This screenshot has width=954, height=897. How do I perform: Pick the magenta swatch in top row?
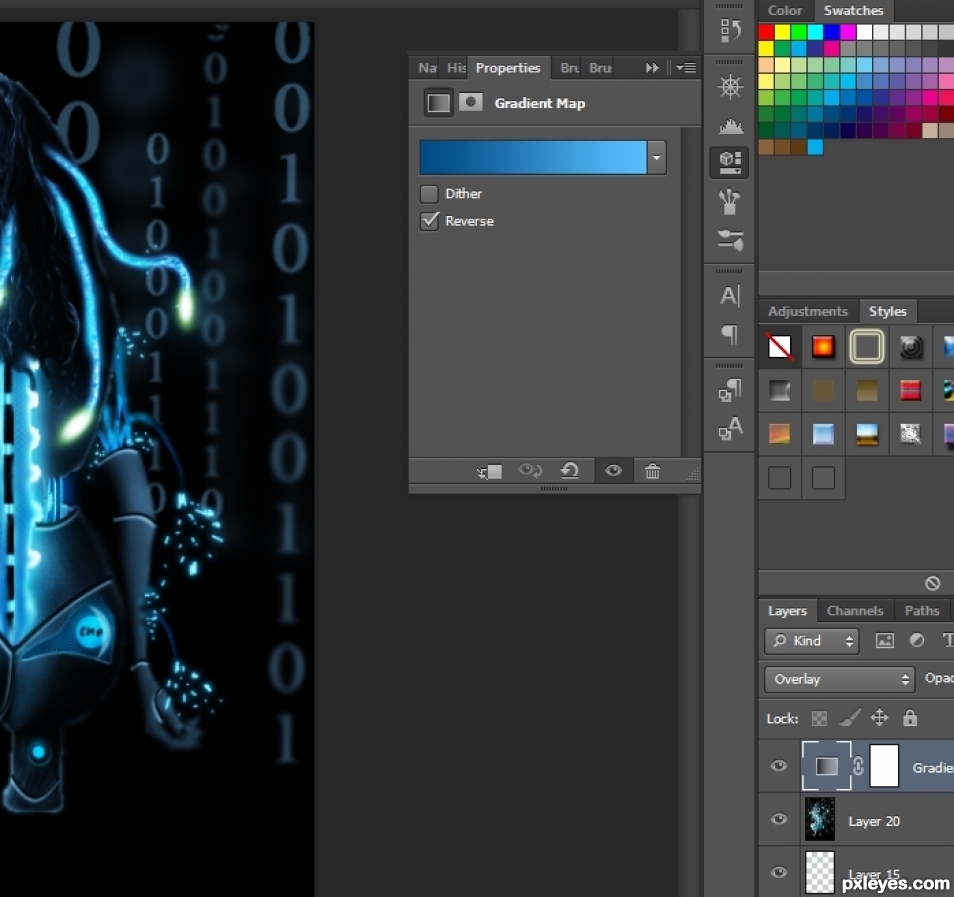point(848,32)
